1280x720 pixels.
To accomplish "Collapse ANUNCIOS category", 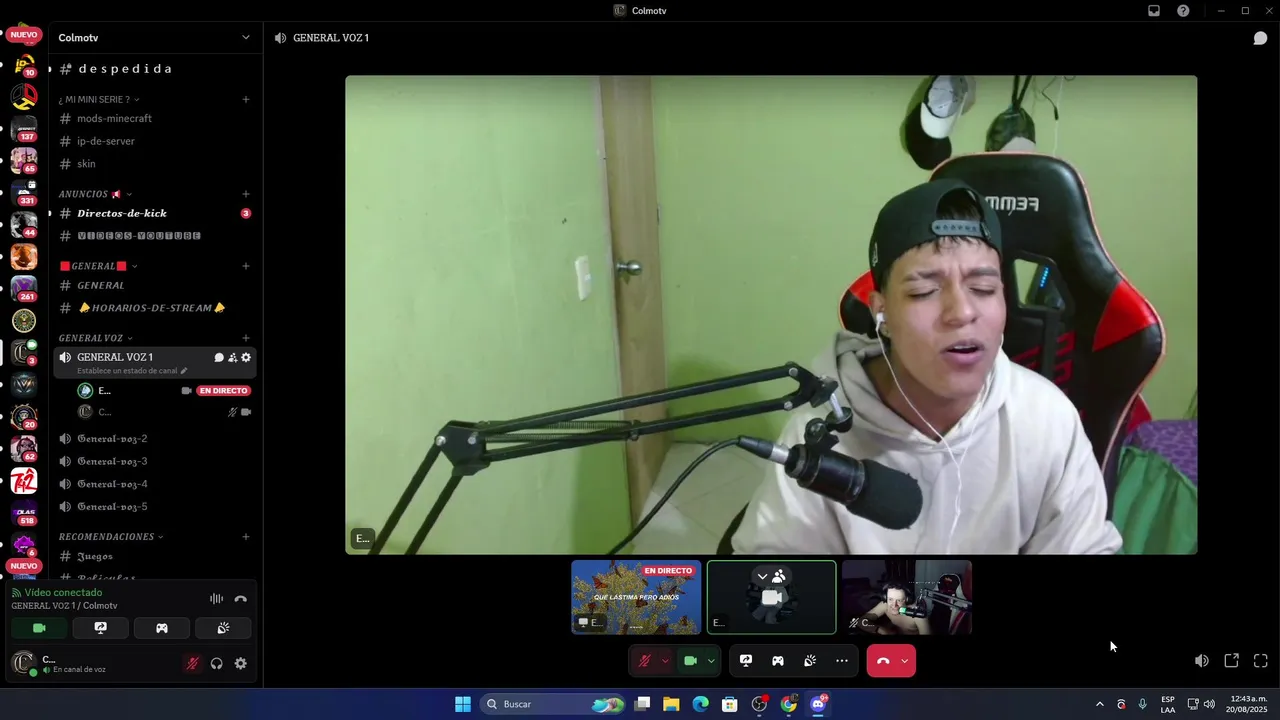I will [95, 194].
